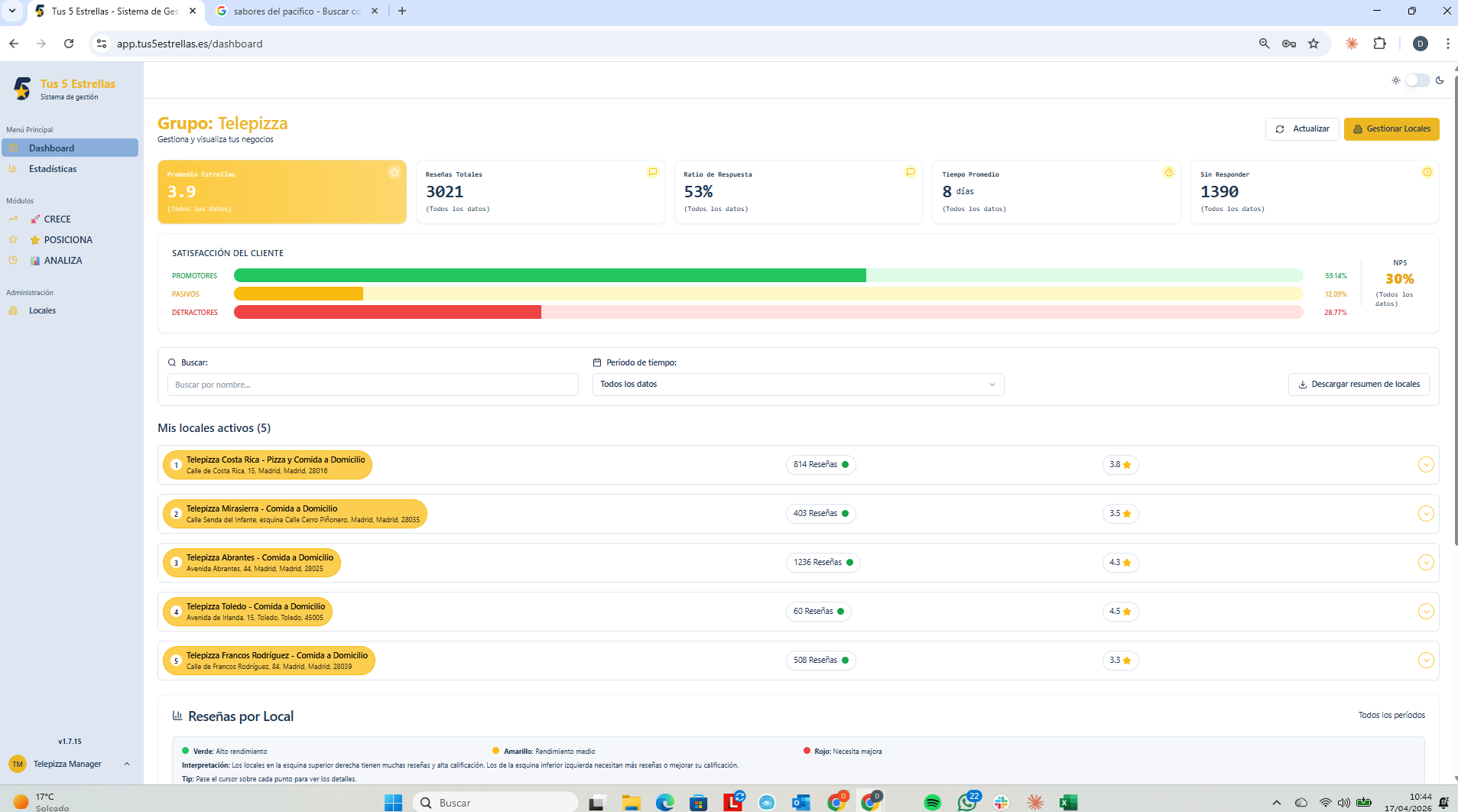Click the Actualizar button

tap(1302, 129)
